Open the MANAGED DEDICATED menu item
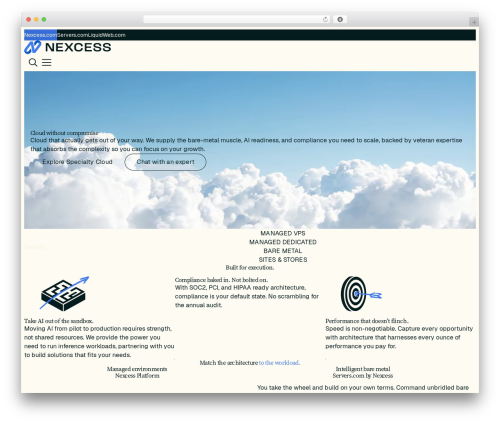 coord(283,242)
